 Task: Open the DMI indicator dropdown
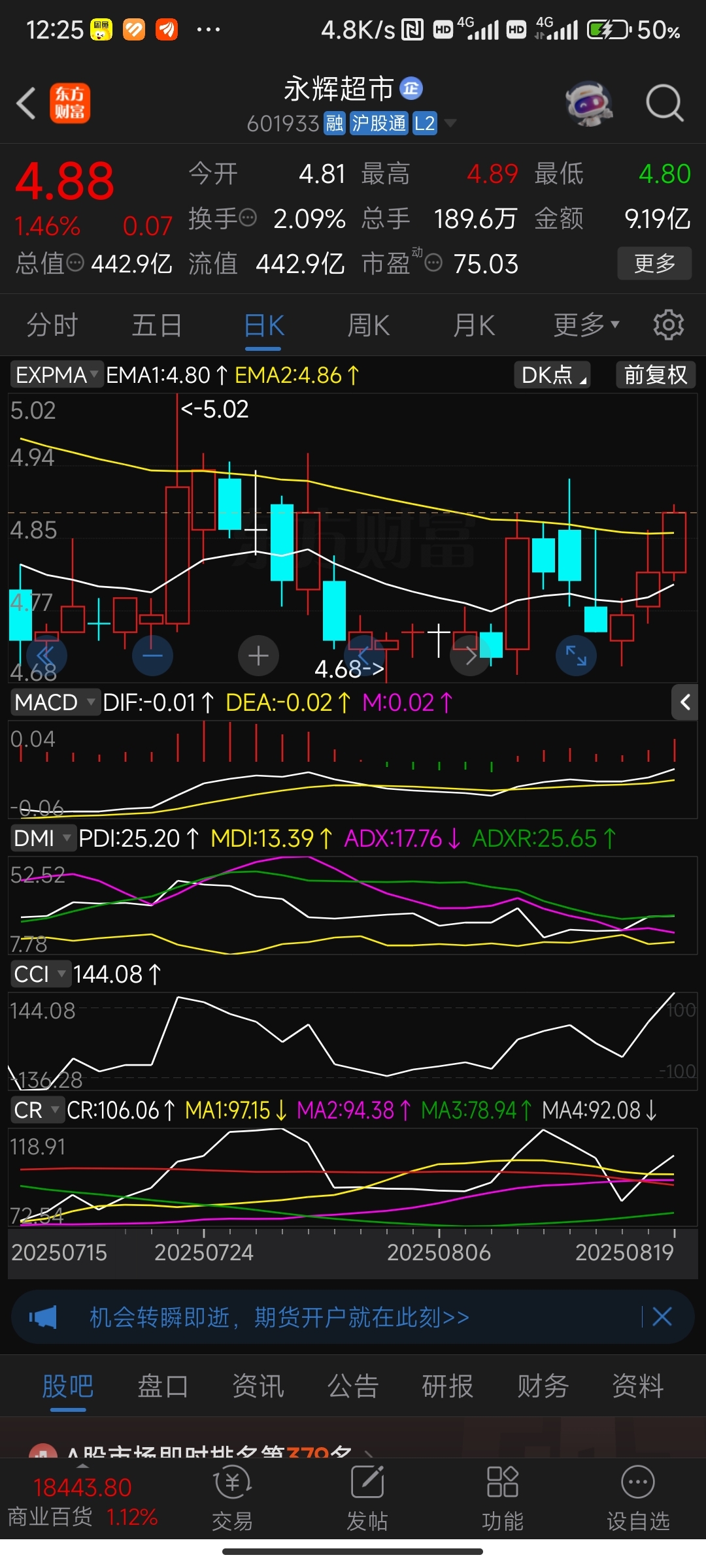pyautogui.click(x=43, y=838)
